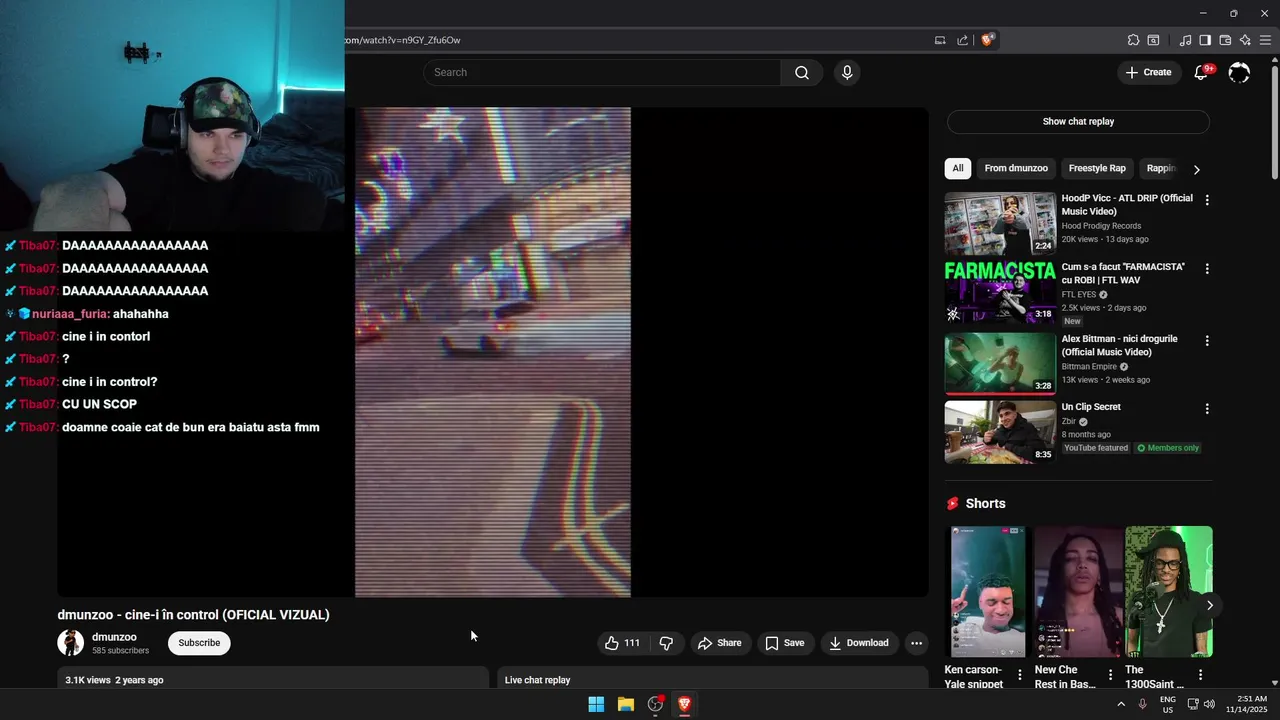Dislike the video with thumbs down
Image resolution: width=1280 pixels, height=720 pixels.
pos(666,643)
